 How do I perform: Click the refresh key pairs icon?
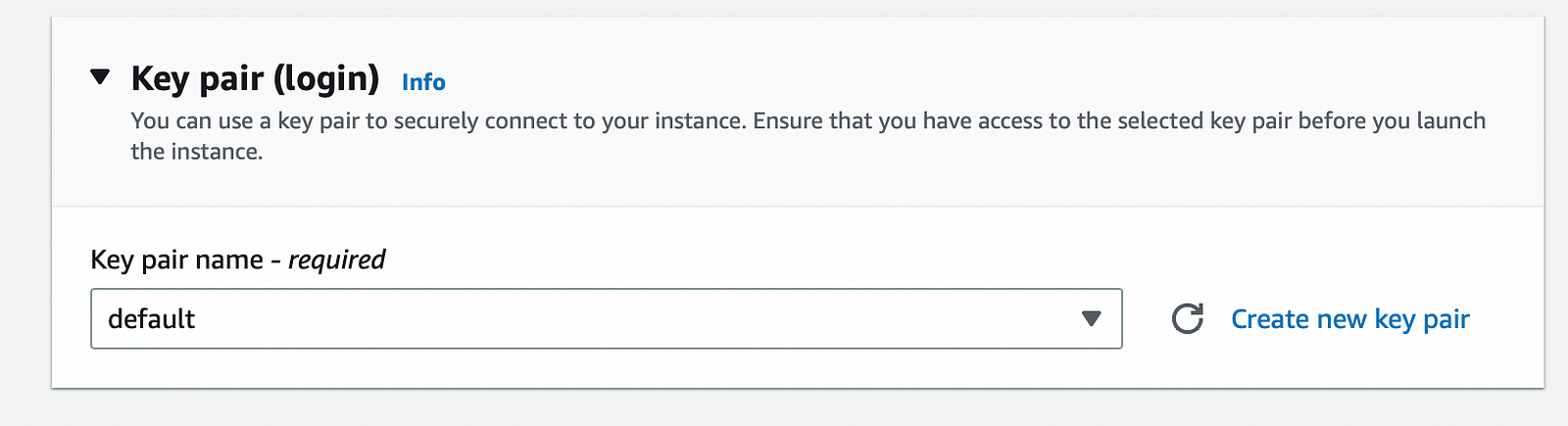[1187, 319]
